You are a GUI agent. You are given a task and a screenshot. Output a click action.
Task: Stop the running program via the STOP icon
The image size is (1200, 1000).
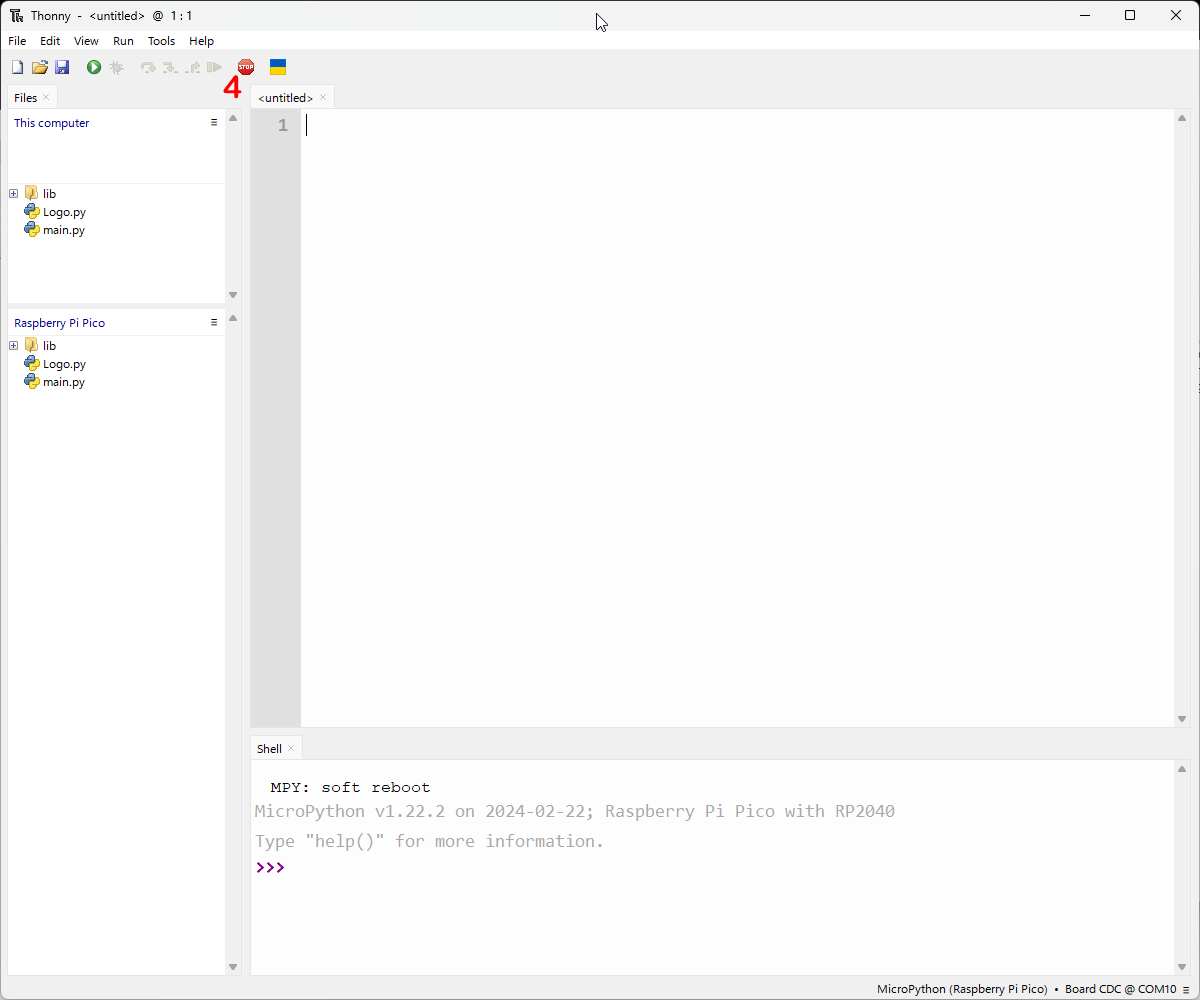(245, 66)
